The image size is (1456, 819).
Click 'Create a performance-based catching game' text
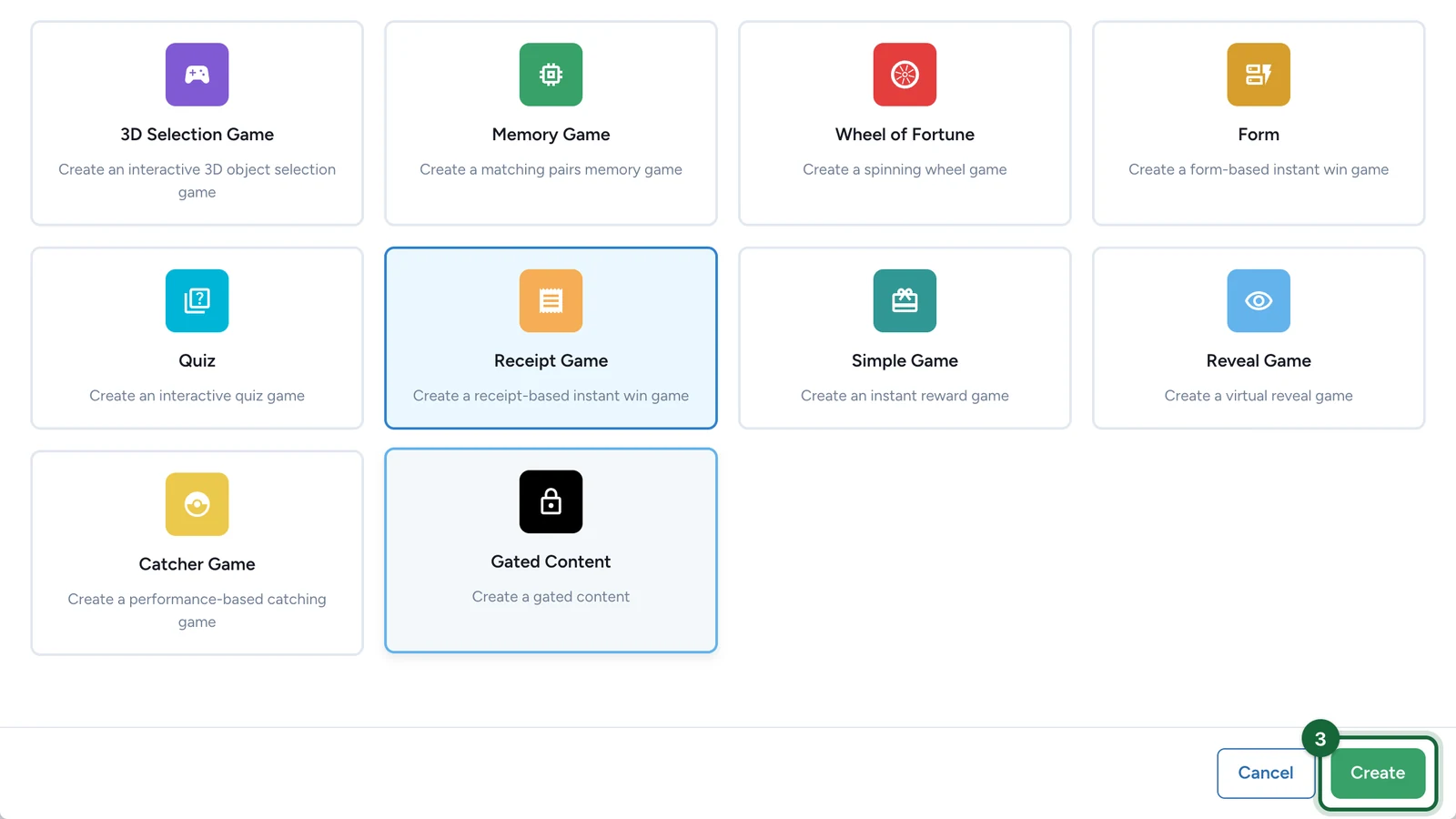(197, 611)
